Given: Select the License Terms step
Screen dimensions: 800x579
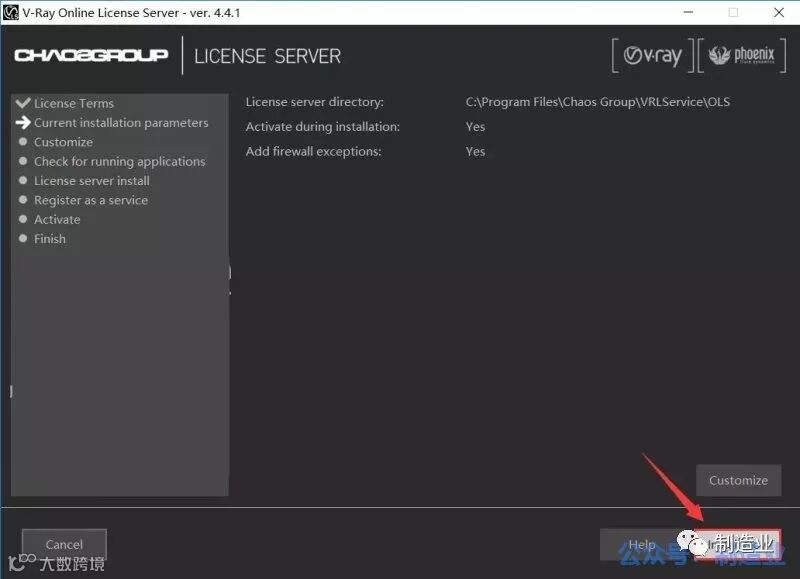Looking at the screenshot, I should [74, 104].
